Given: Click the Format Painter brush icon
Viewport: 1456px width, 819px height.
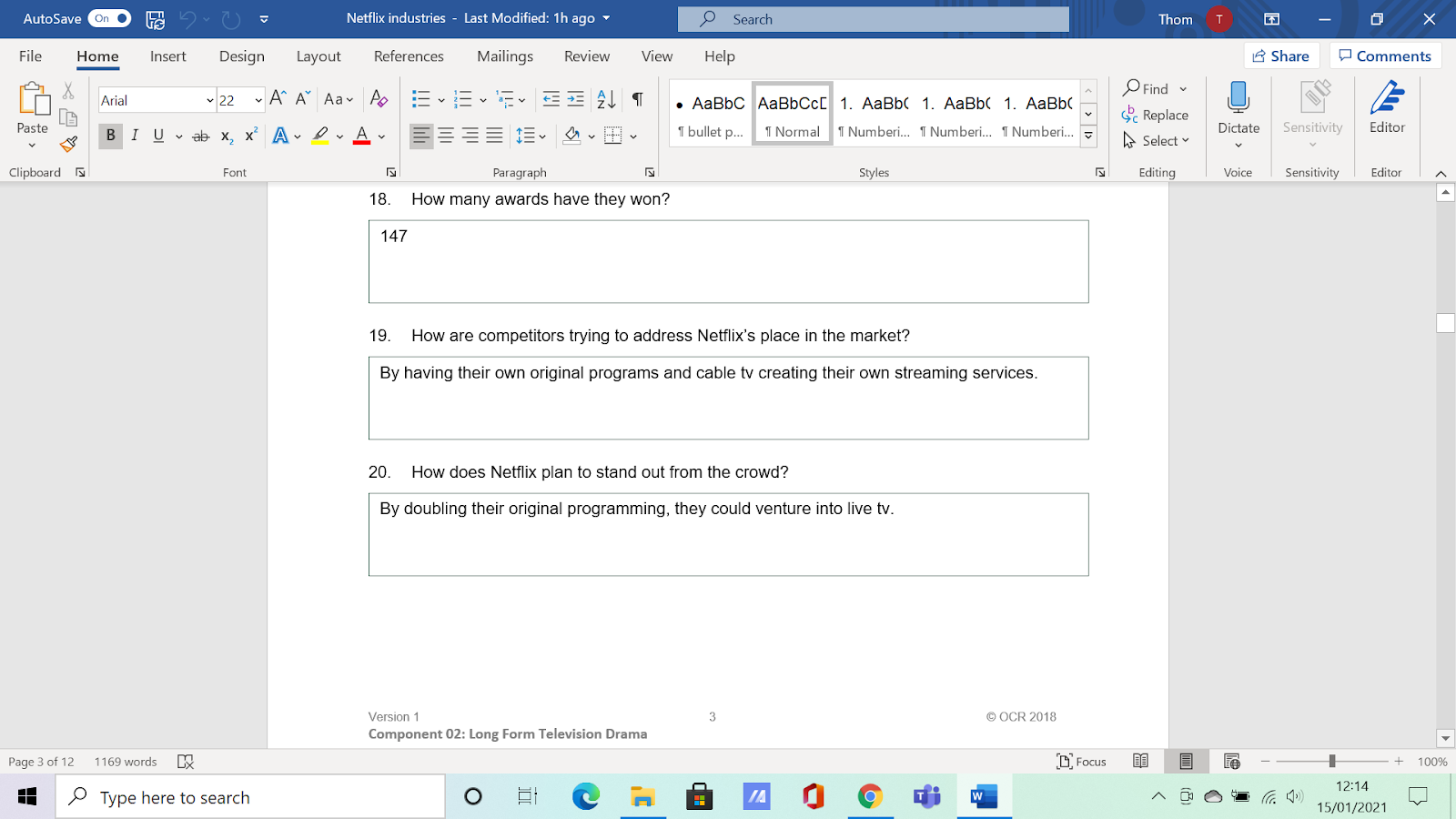Looking at the screenshot, I should coord(68,144).
